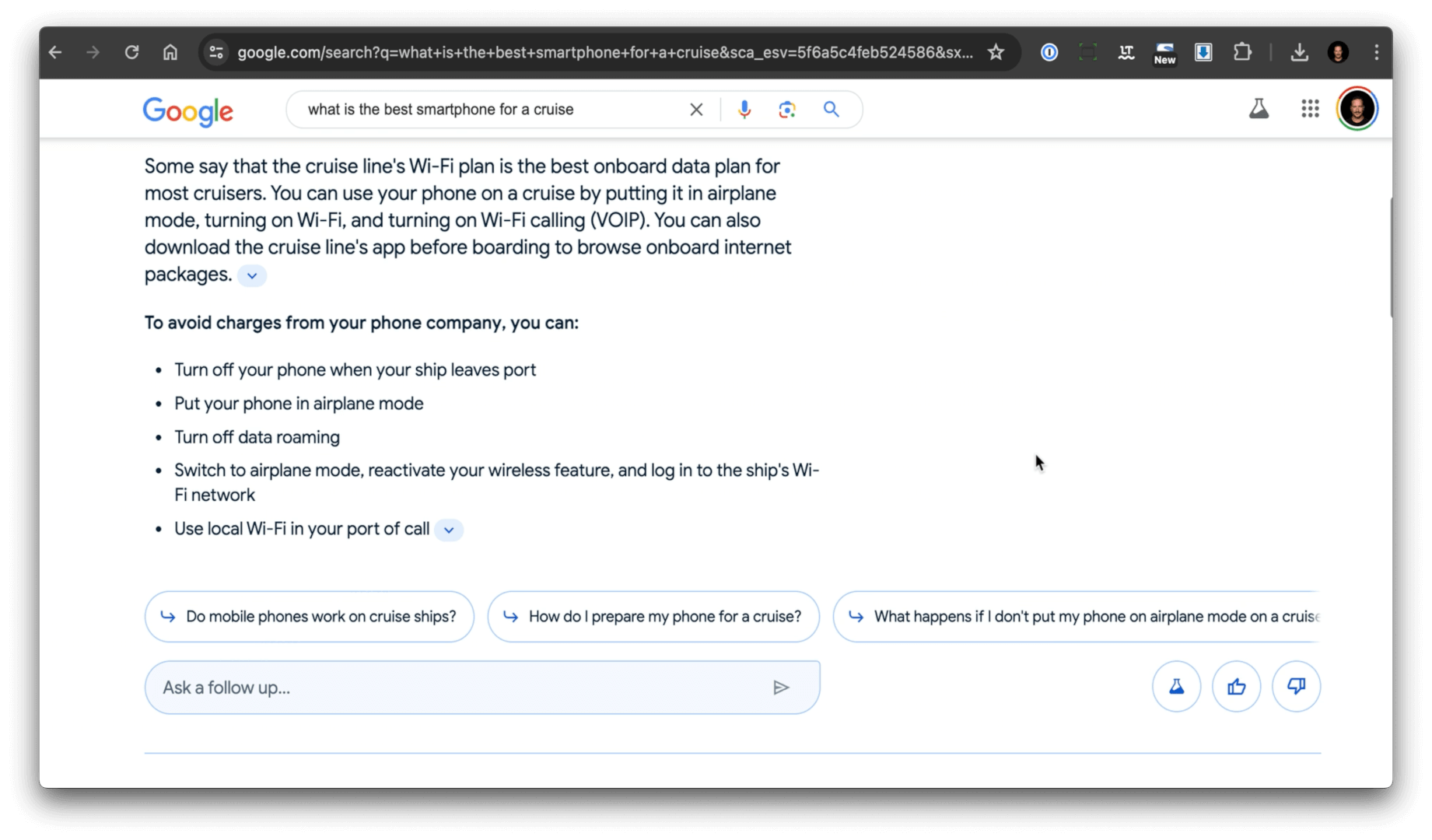Click the green dashed-square capture extension icon
The width and height of the screenshot is (1432, 840).
tap(1087, 52)
